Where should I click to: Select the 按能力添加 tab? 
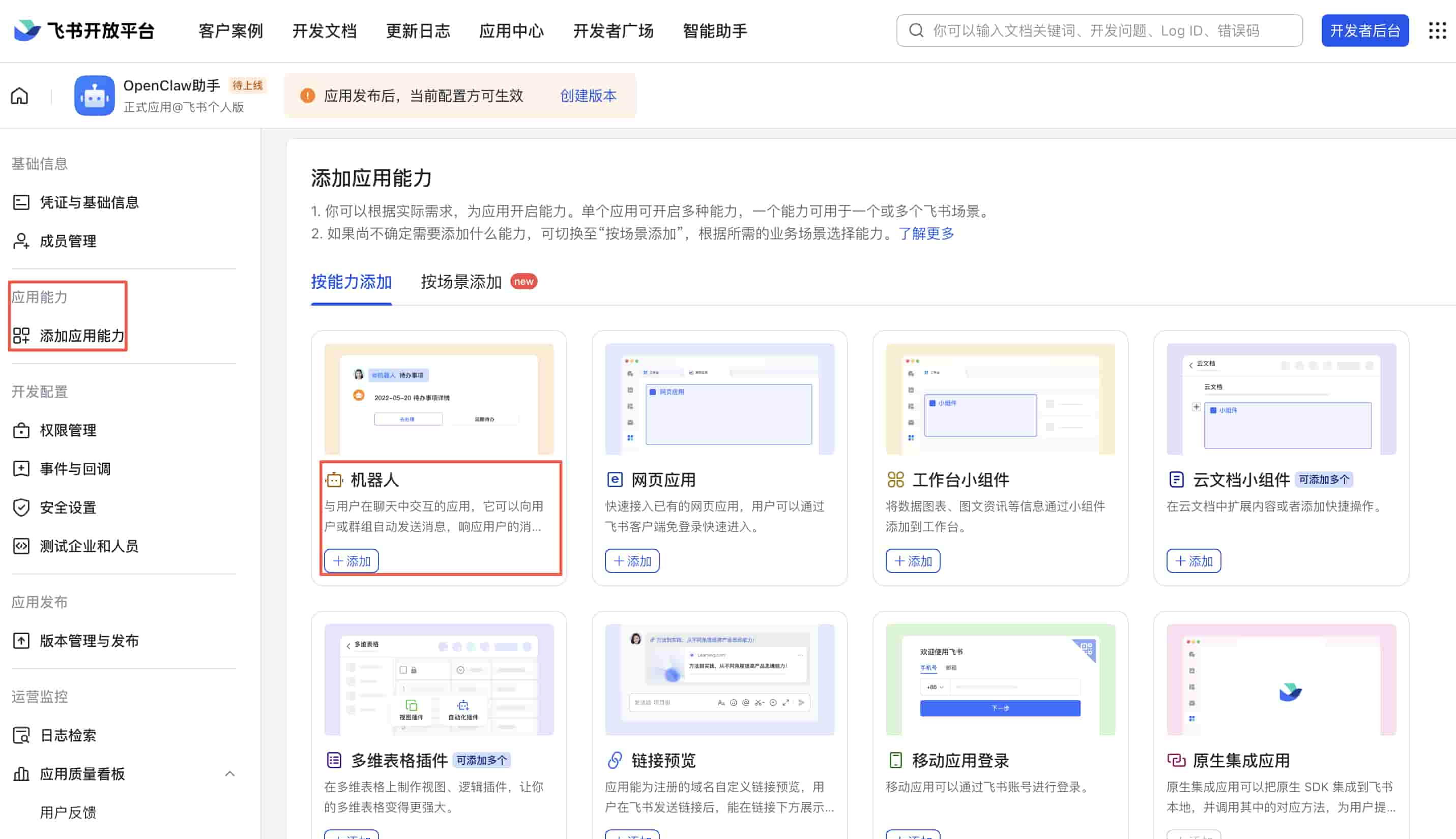[x=351, y=282]
